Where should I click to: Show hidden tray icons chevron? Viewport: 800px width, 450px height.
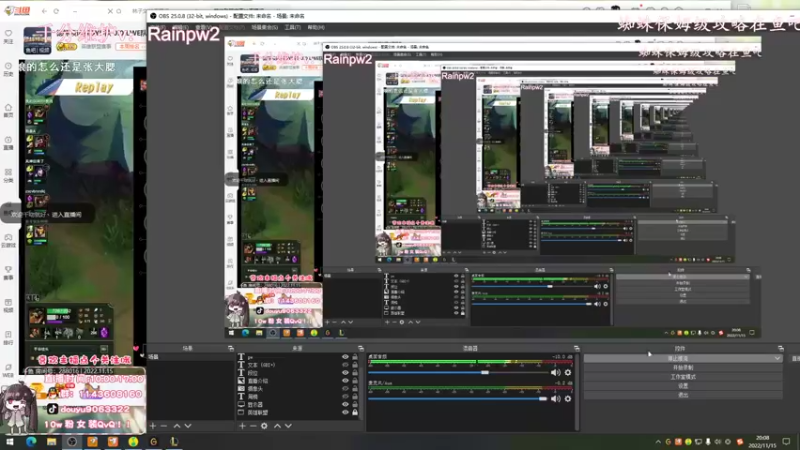point(658,442)
